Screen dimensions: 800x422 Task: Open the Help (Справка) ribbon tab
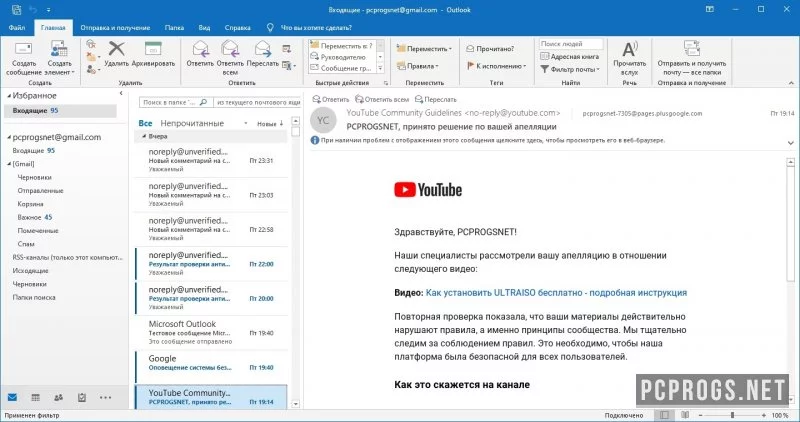pyautogui.click(x=237, y=28)
